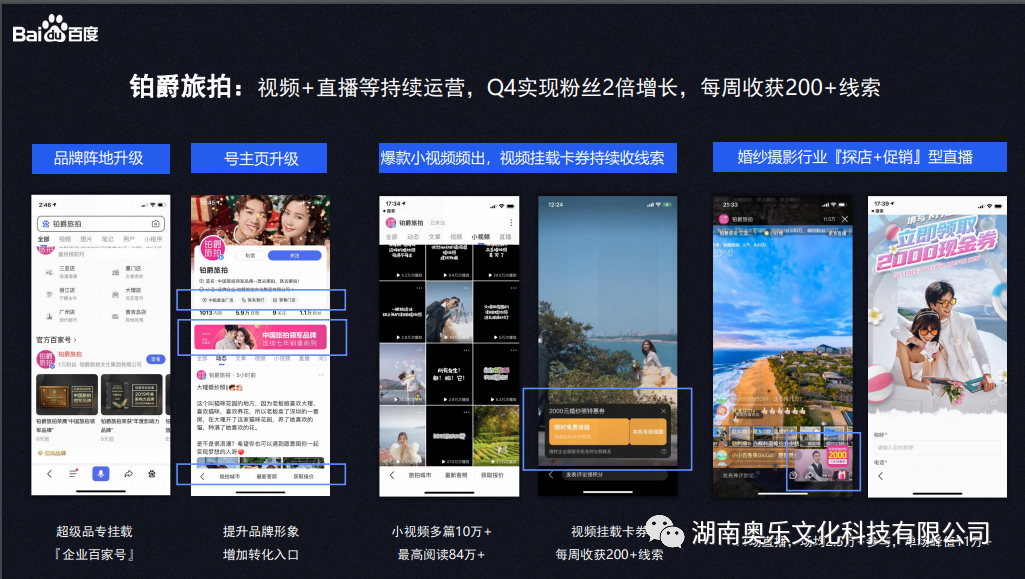
Task: Tap the Baidu paw icon in search bar
Action: click(46, 223)
